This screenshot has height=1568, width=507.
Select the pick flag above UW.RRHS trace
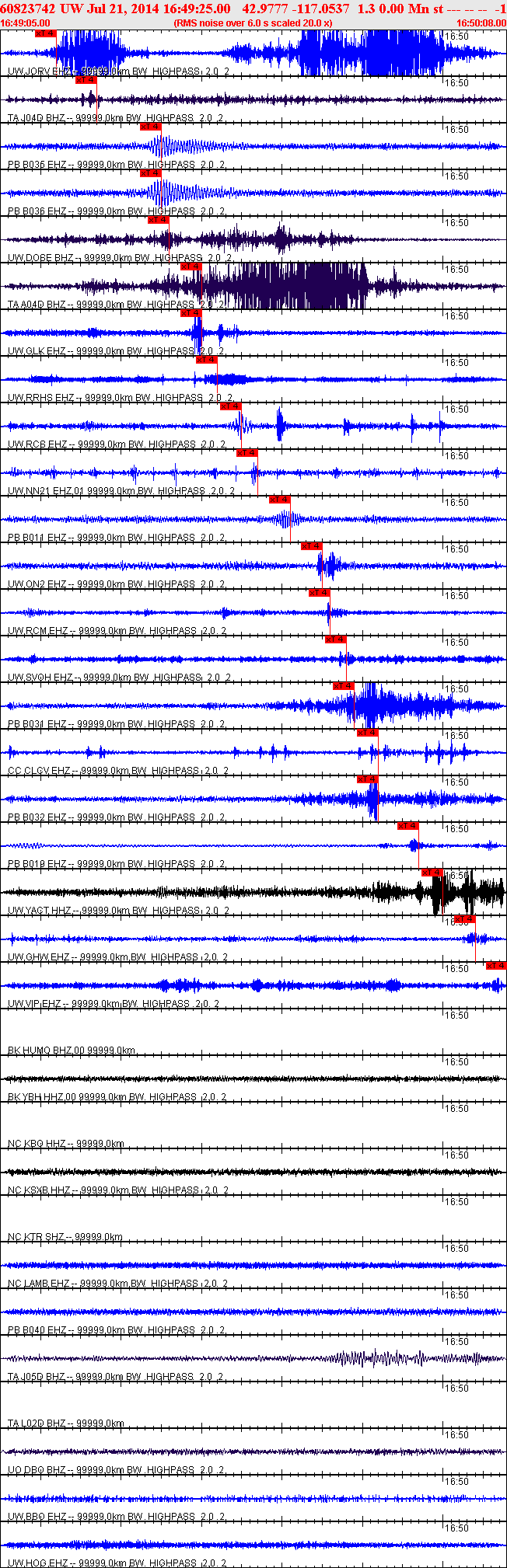(x=206, y=360)
